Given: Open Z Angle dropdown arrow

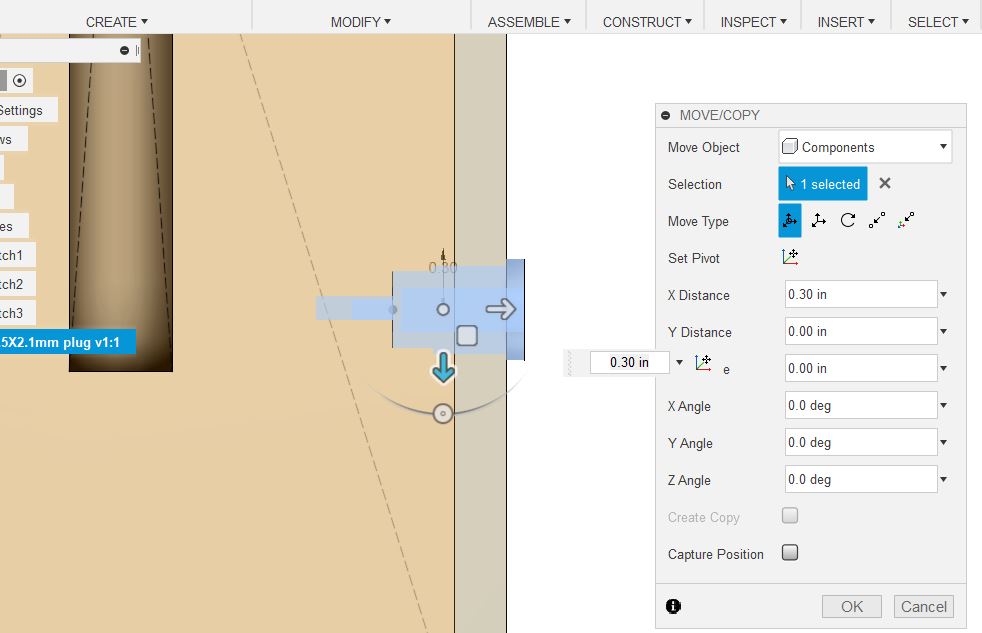Looking at the screenshot, I should tap(943, 479).
